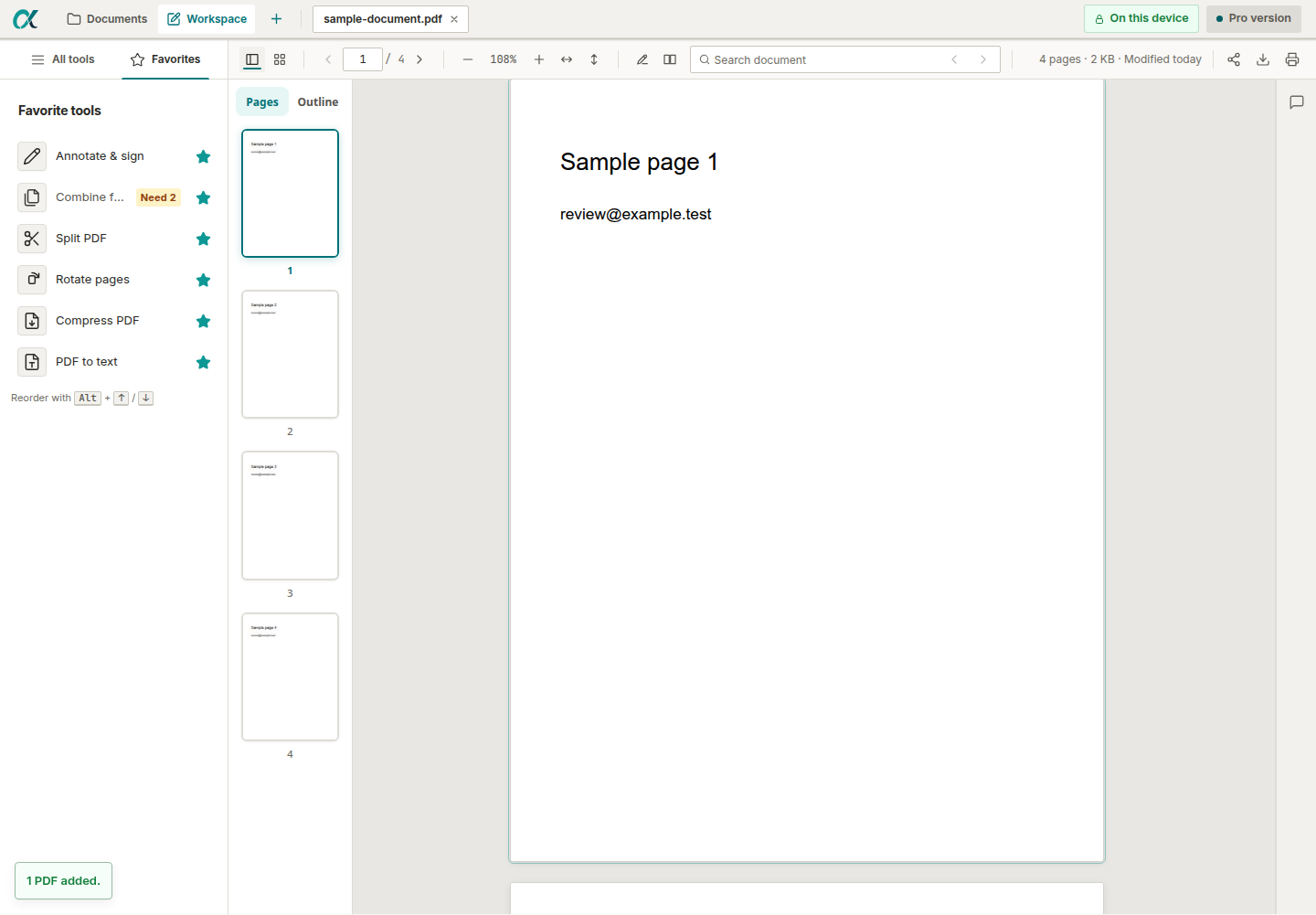This screenshot has width=1316, height=915.
Task: Switch to the Workspace tab
Action: (207, 18)
